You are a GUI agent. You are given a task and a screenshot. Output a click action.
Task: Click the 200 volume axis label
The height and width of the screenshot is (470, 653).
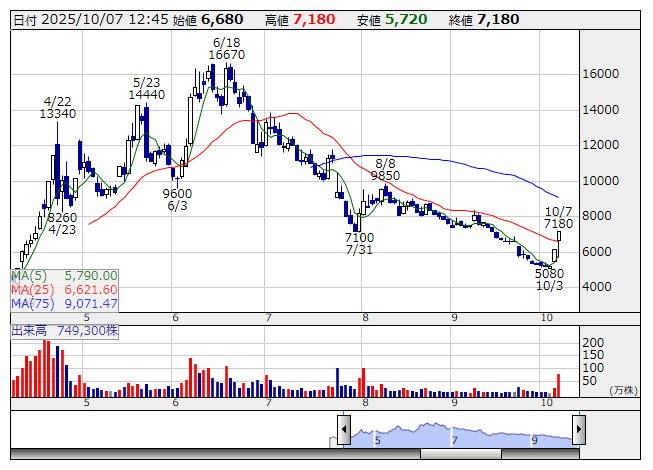click(x=593, y=343)
